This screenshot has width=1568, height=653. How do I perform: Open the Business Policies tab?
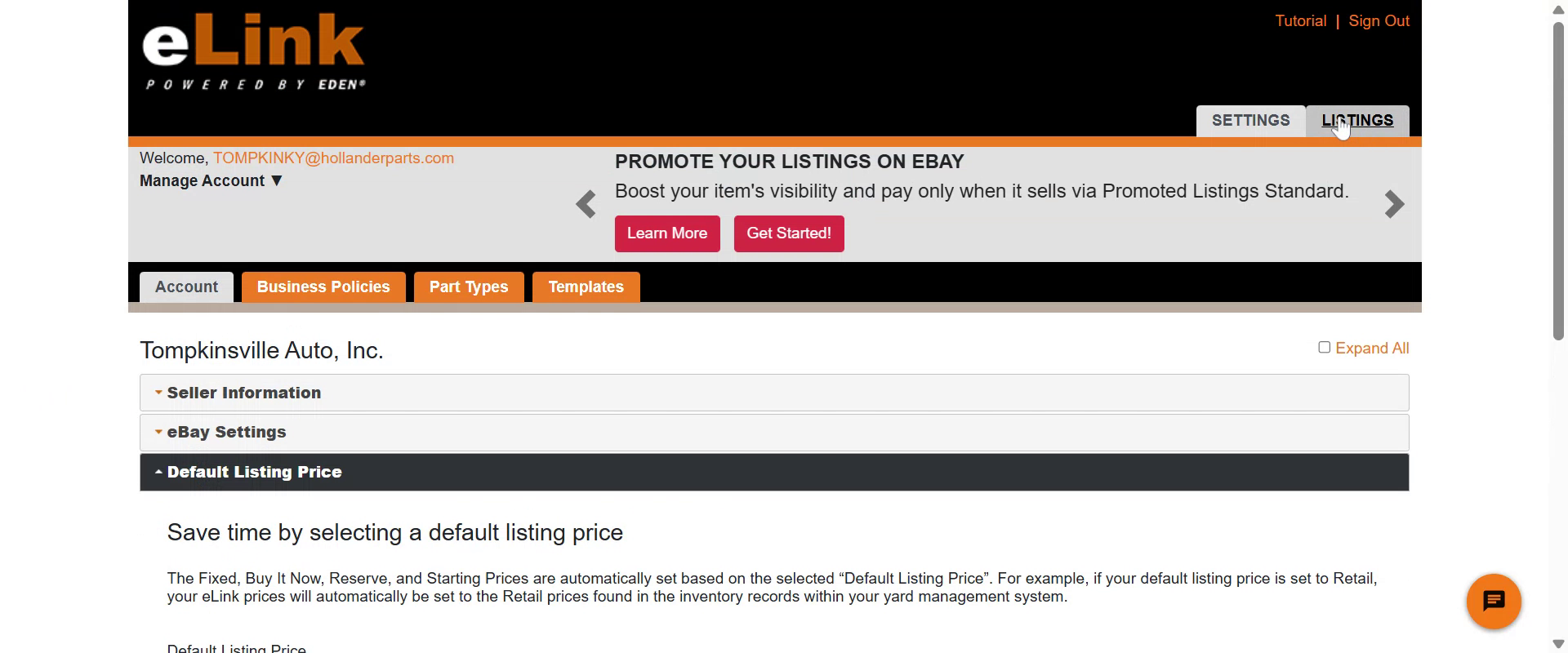[323, 287]
